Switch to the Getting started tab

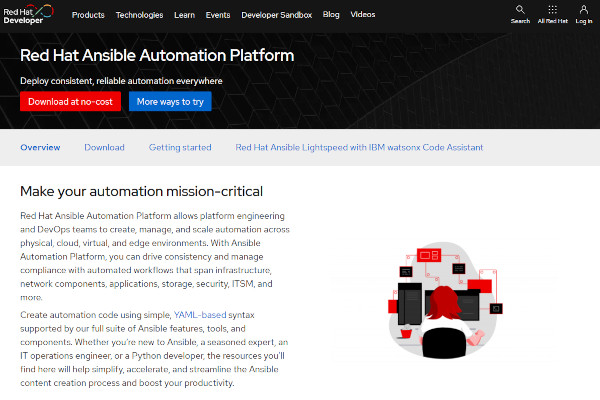(180, 147)
